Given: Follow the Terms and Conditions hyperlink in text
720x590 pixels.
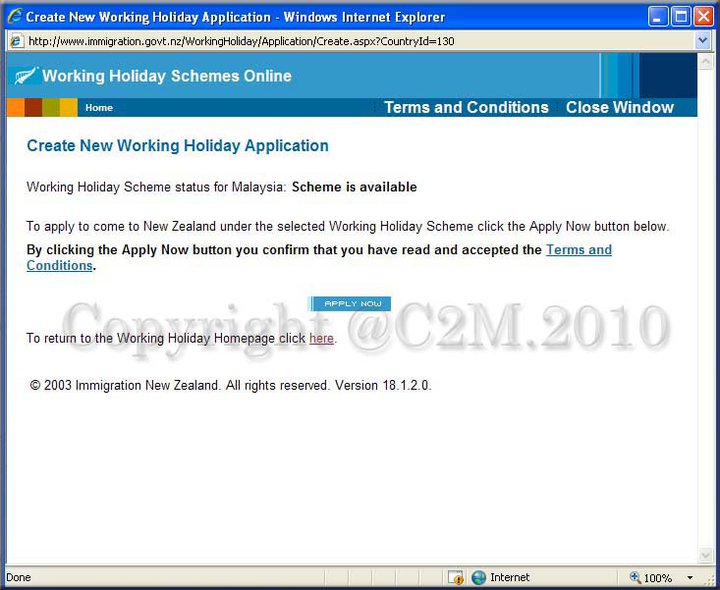Looking at the screenshot, I should 578,250.
